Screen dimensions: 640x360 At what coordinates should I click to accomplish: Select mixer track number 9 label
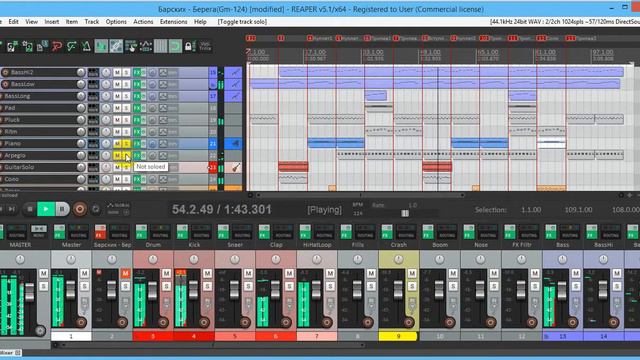point(398,336)
